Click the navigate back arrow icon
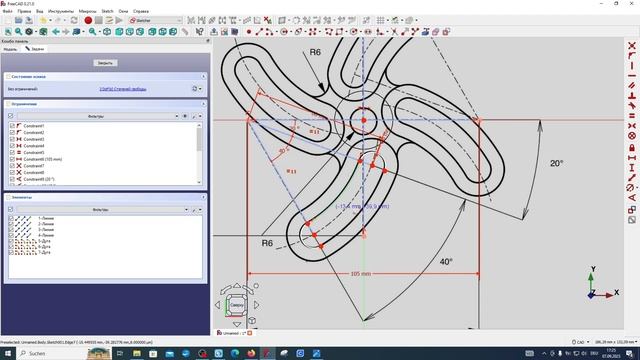This screenshot has height=360, width=640. pyautogui.click(x=56, y=31)
